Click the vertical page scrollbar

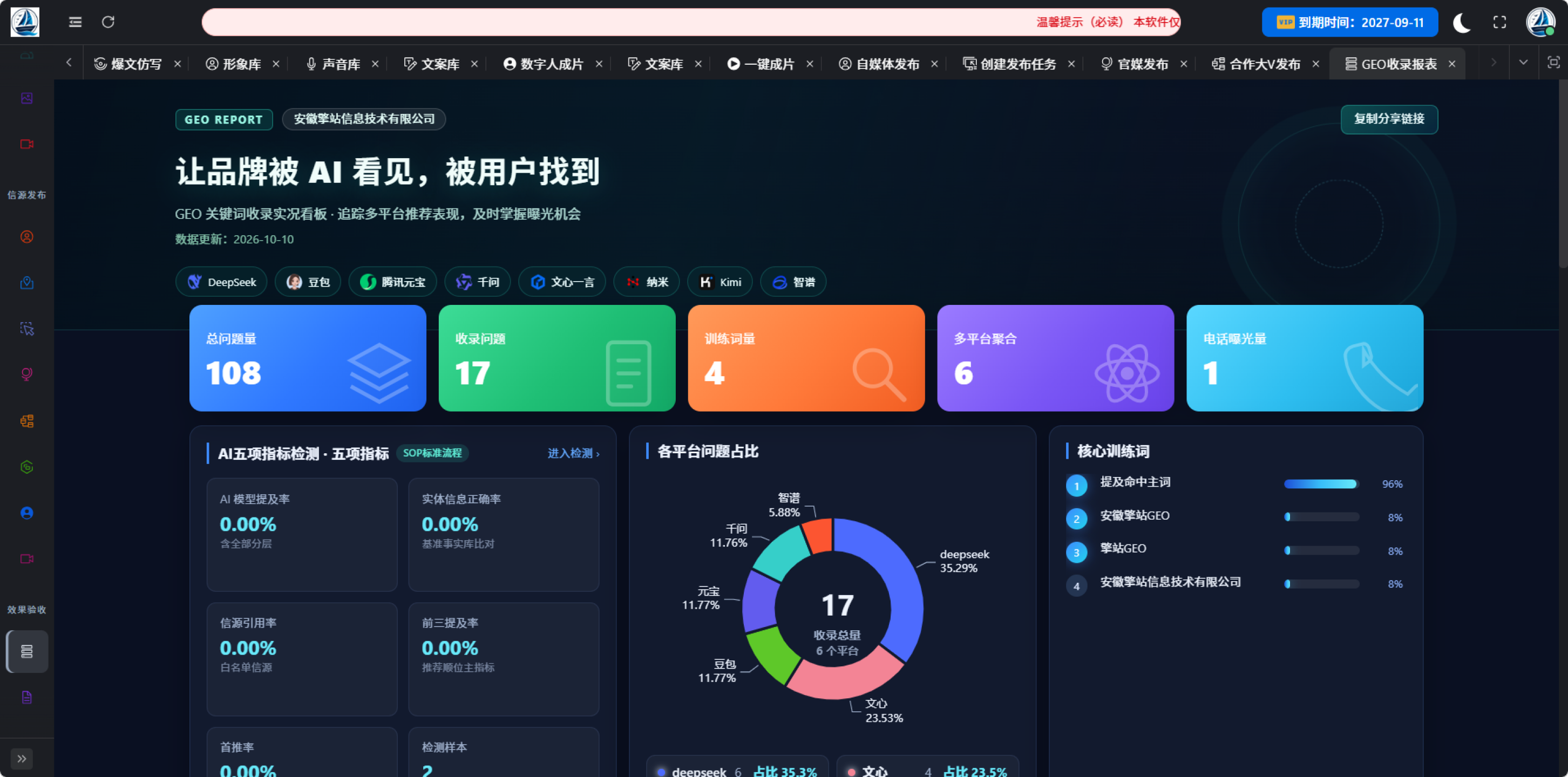point(1563,174)
